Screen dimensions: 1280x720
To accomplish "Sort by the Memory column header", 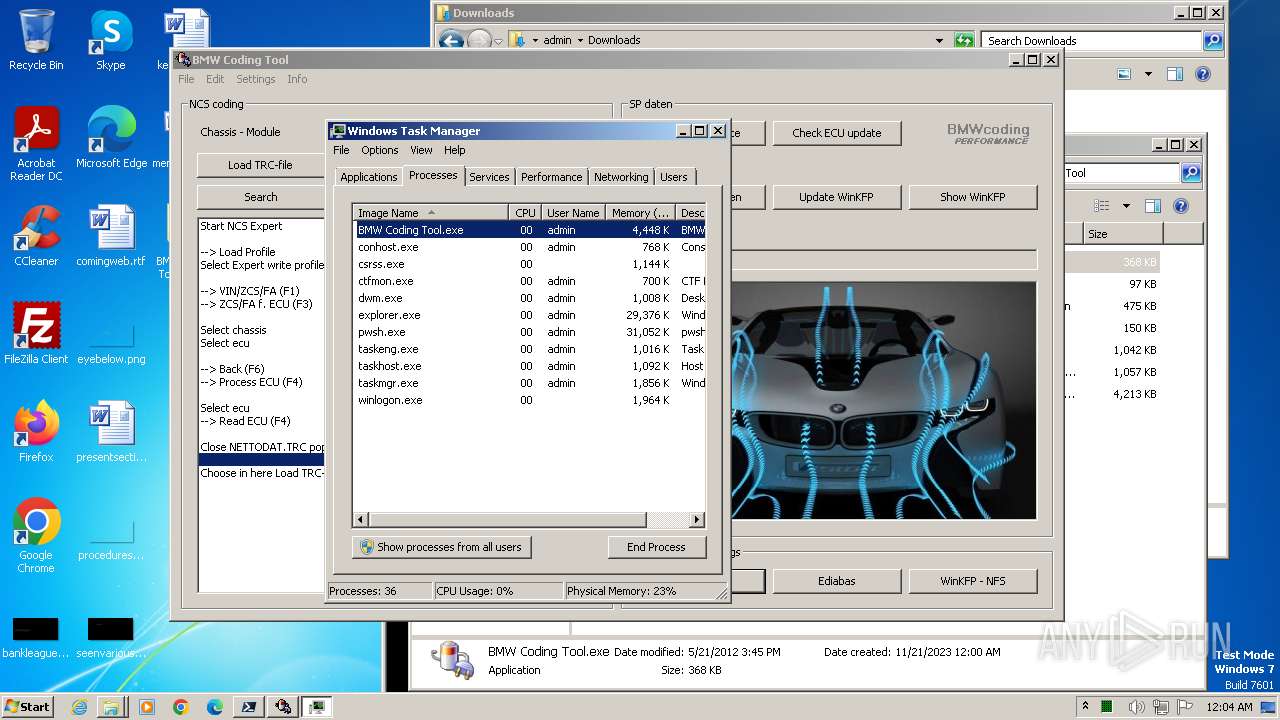I will point(640,213).
